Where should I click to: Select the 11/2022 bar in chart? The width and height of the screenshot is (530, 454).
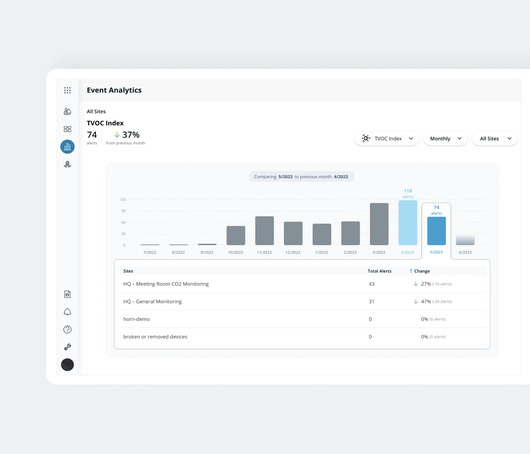pos(264,231)
